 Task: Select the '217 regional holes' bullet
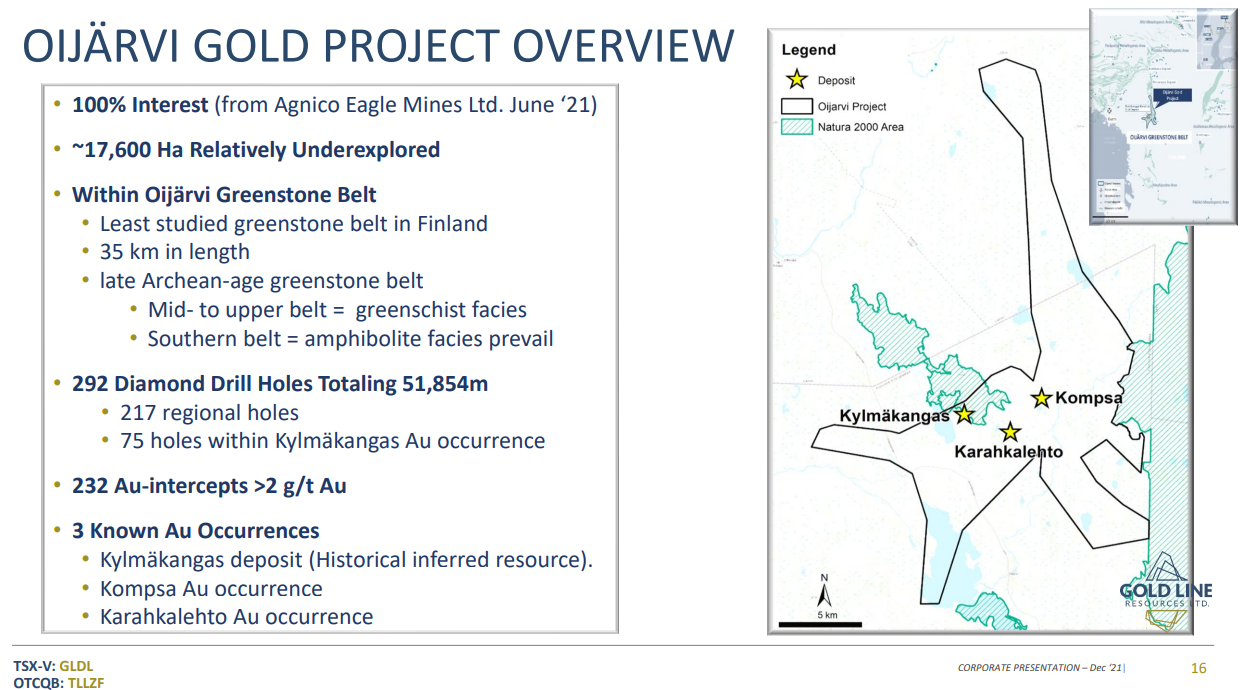pyautogui.click(x=209, y=412)
